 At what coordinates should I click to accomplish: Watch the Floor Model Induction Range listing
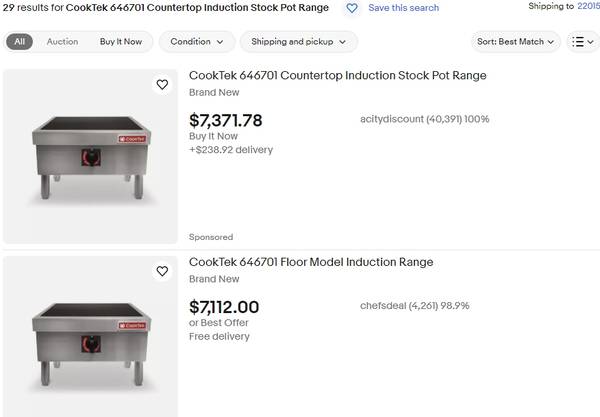pyautogui.click(x=162, y=271)
